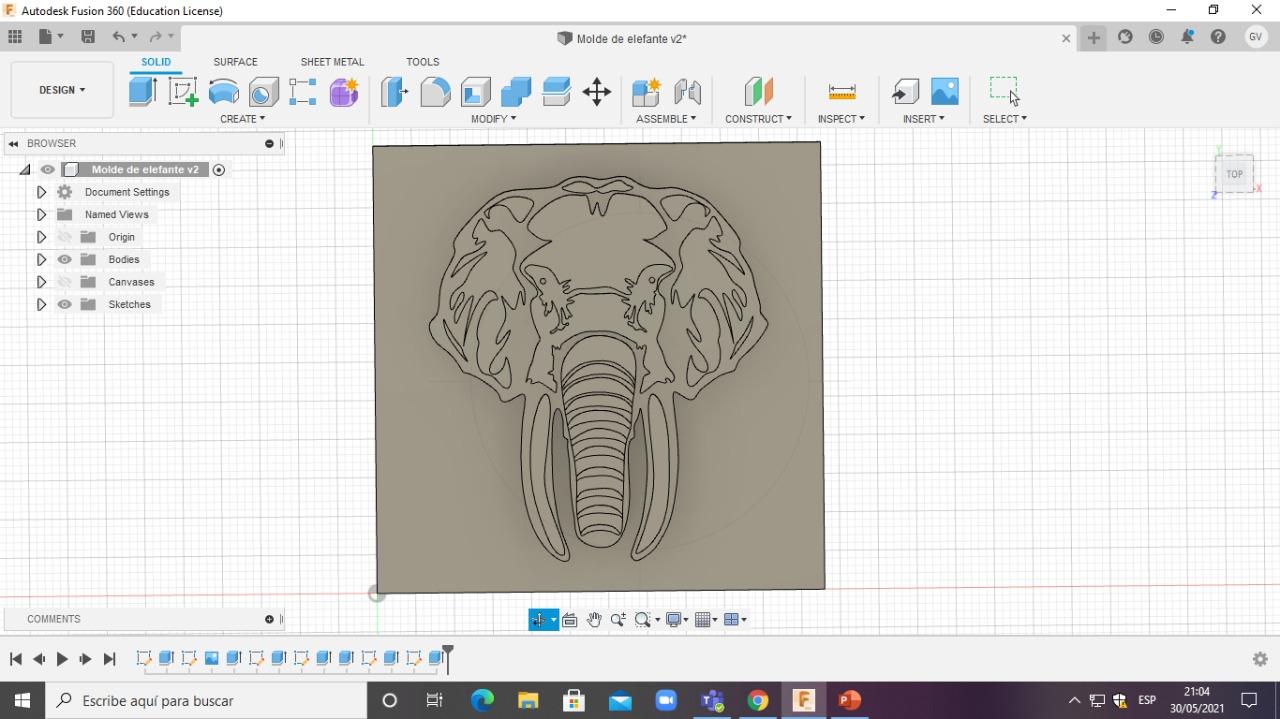Click the Look At navigation icon
This screenshot has width=1280, height=719.
click(570, 620)
